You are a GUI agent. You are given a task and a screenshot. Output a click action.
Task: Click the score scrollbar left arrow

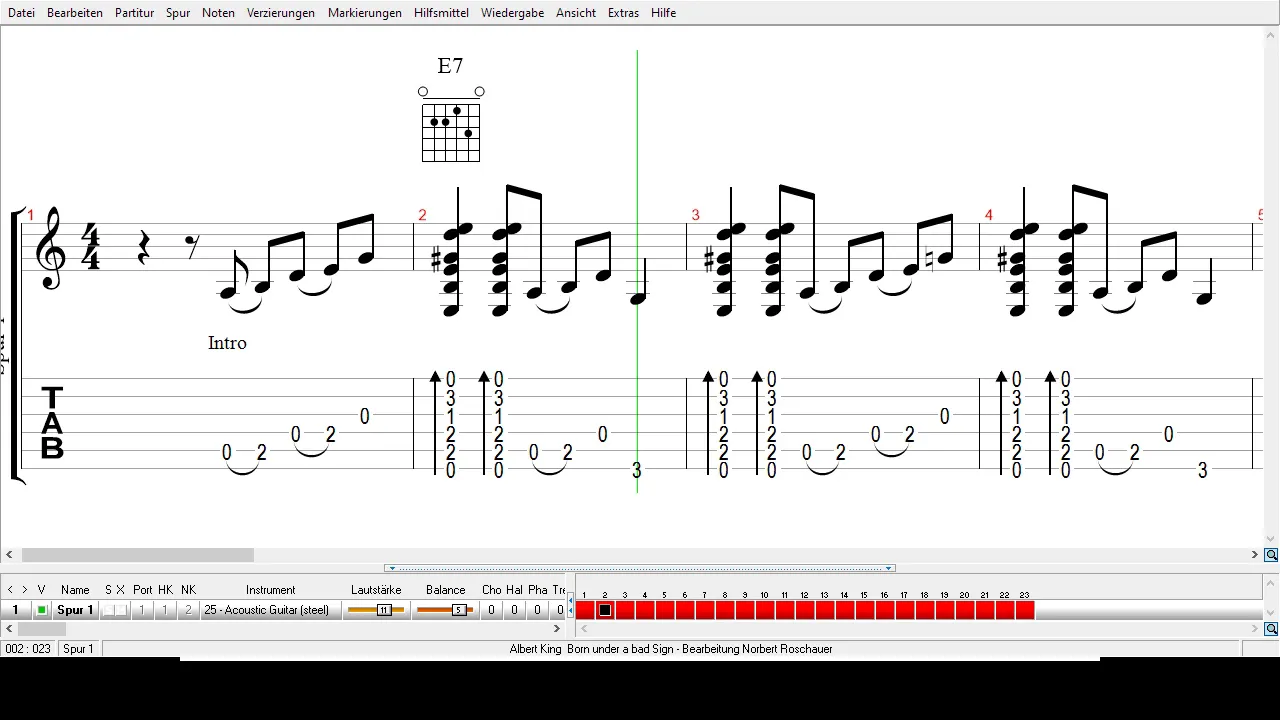click(x=9, y=555)
